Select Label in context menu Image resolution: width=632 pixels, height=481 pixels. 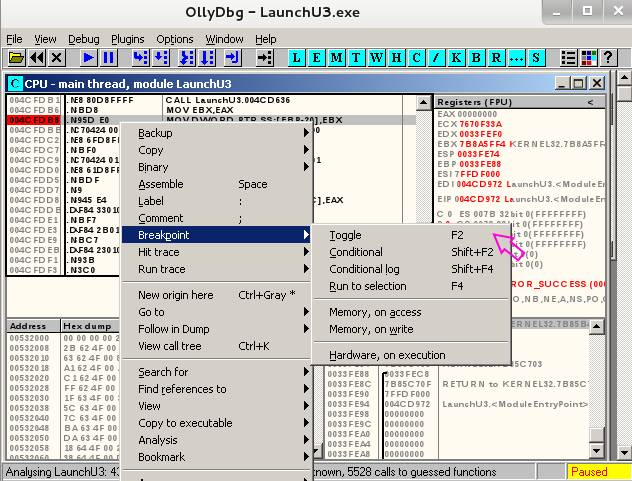coord(217,201)
